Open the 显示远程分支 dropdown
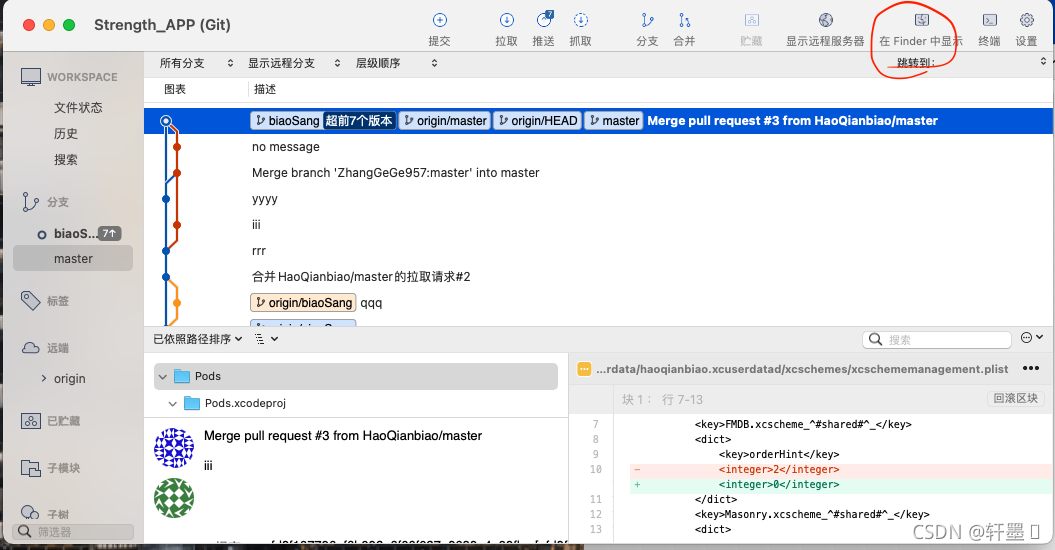Image resolution: width=1055 pixels, height=550 pixels. coord(295,63)
